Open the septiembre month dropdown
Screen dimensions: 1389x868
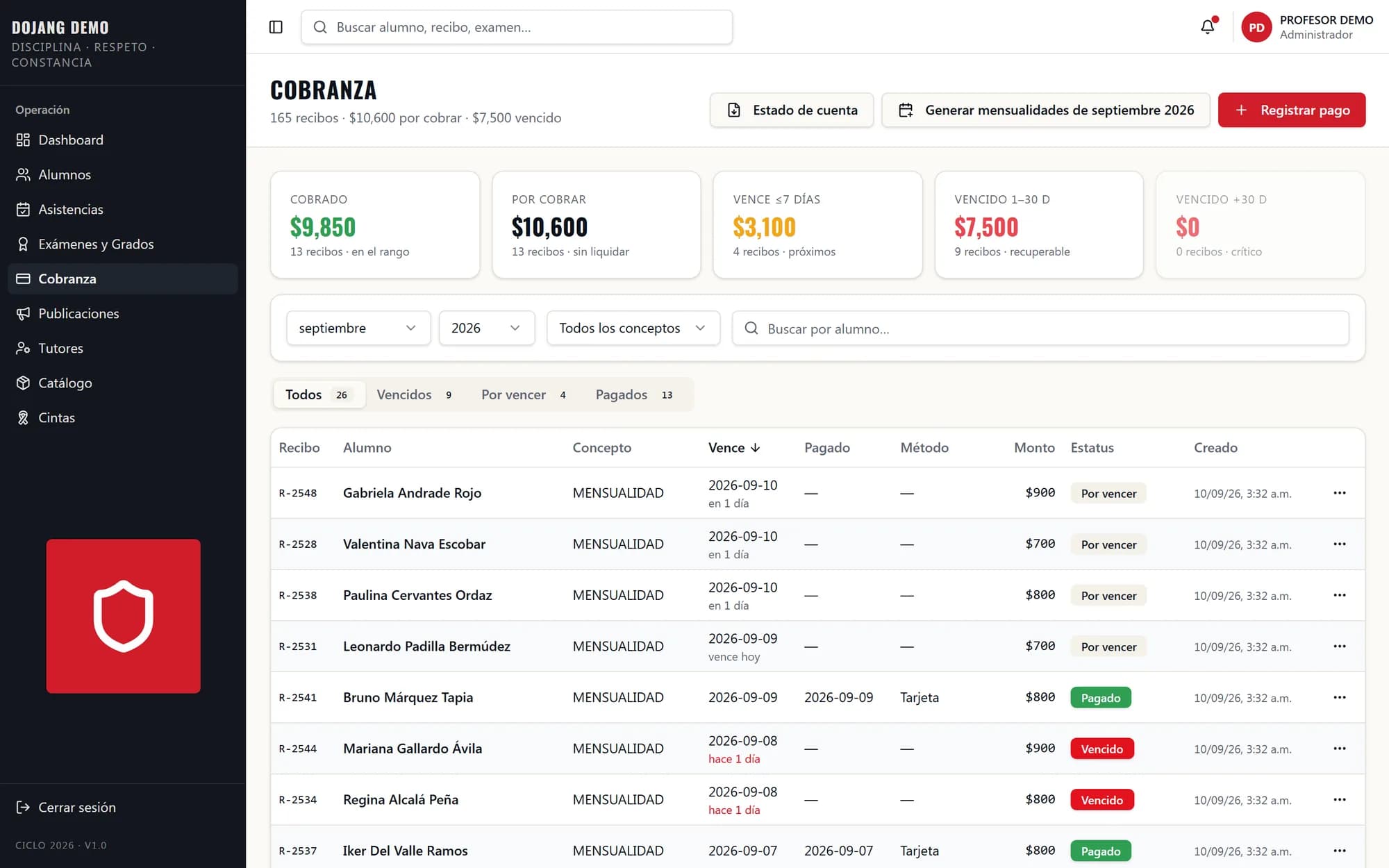coord(358,328)
